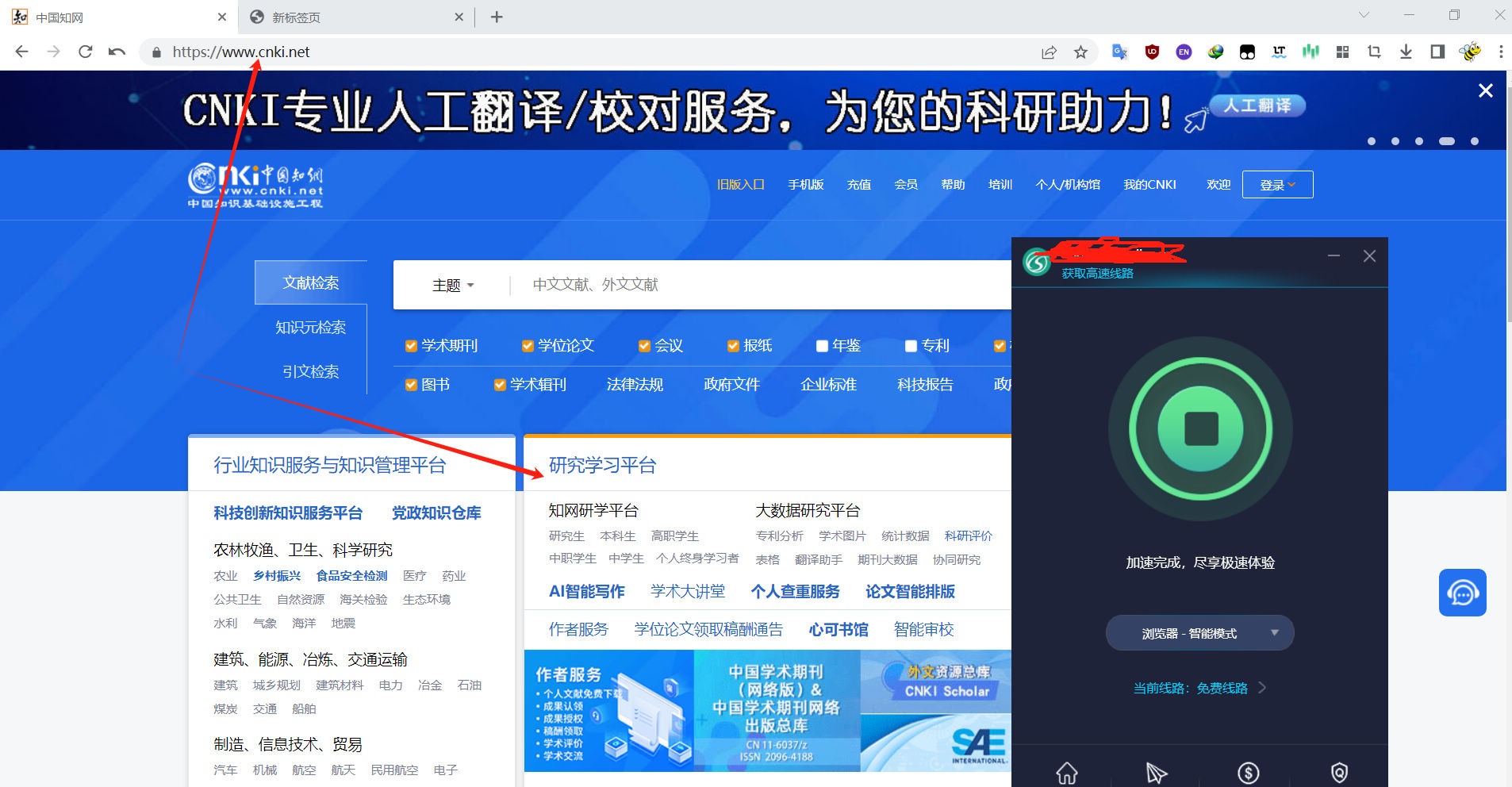Open the 心可书馆 link
Screen dimensions: 1512x787
[x=839, y=629]
